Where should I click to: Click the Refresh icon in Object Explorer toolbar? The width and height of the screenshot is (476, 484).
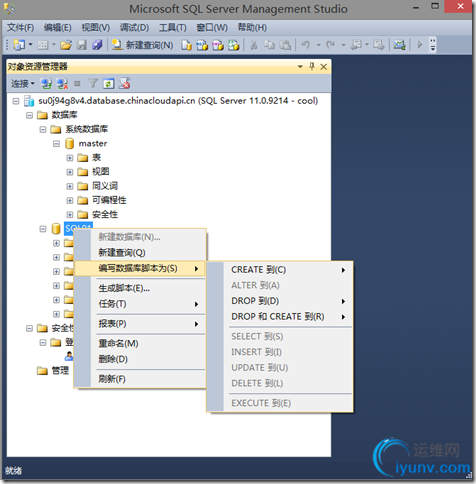tap(108, 84)
